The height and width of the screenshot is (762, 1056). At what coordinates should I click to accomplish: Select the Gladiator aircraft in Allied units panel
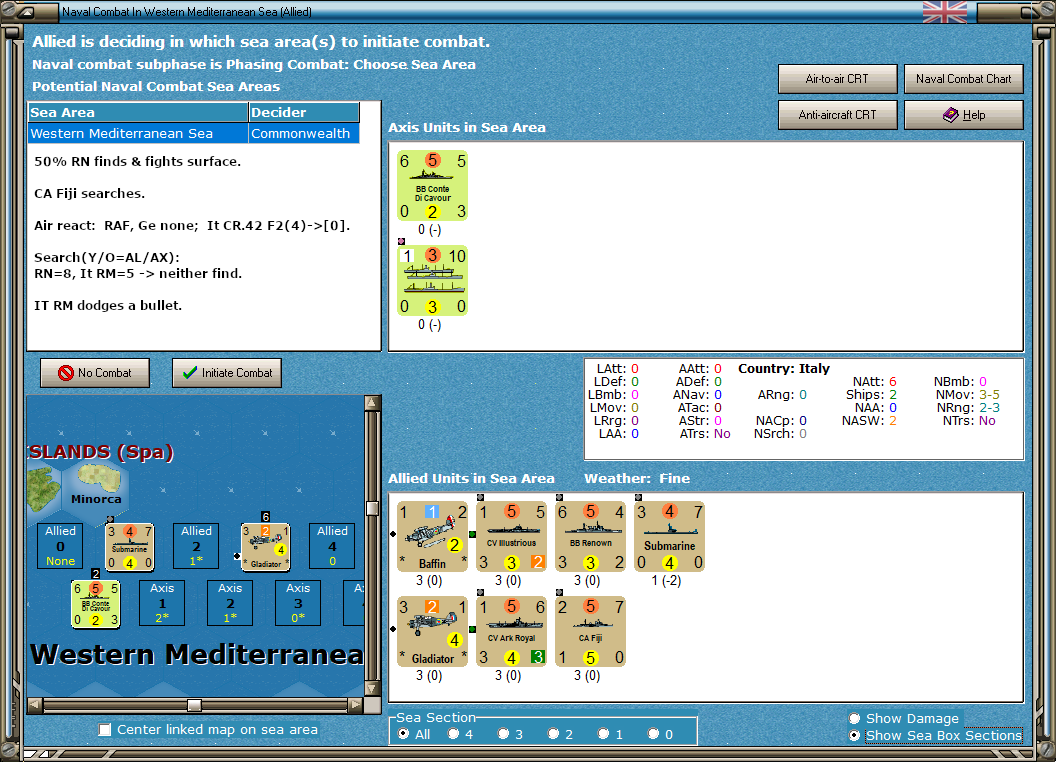click(432, 632)
